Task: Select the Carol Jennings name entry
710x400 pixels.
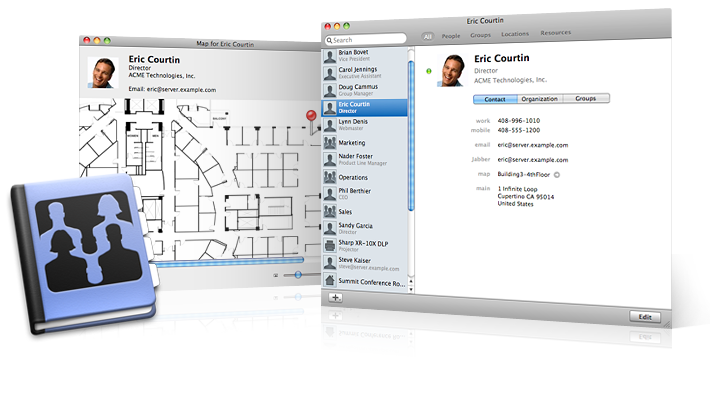Action: pos(358,70)
